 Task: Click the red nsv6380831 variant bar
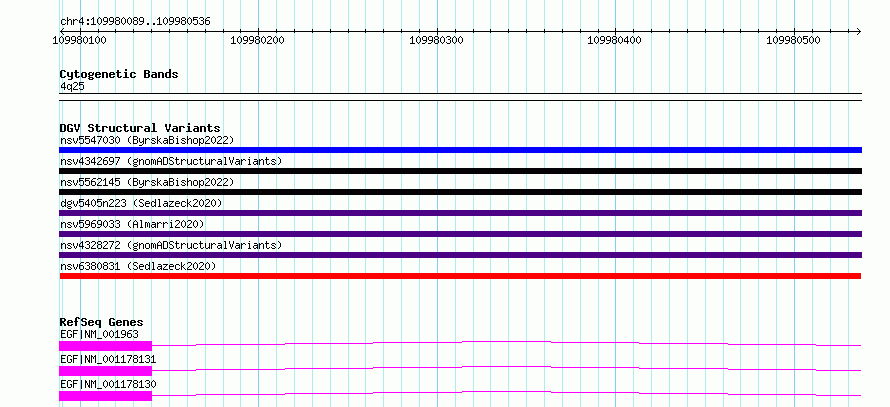click(460, 276)
